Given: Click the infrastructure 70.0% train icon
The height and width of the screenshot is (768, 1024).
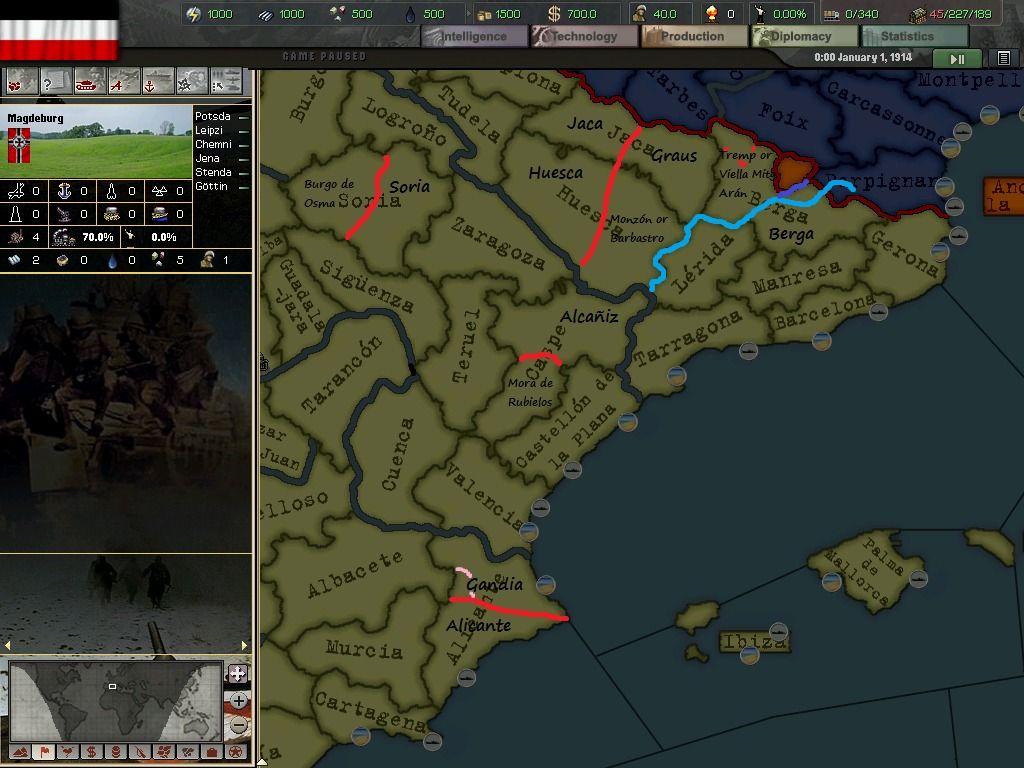Looking at the screenshot, I should tap(64, 237).
